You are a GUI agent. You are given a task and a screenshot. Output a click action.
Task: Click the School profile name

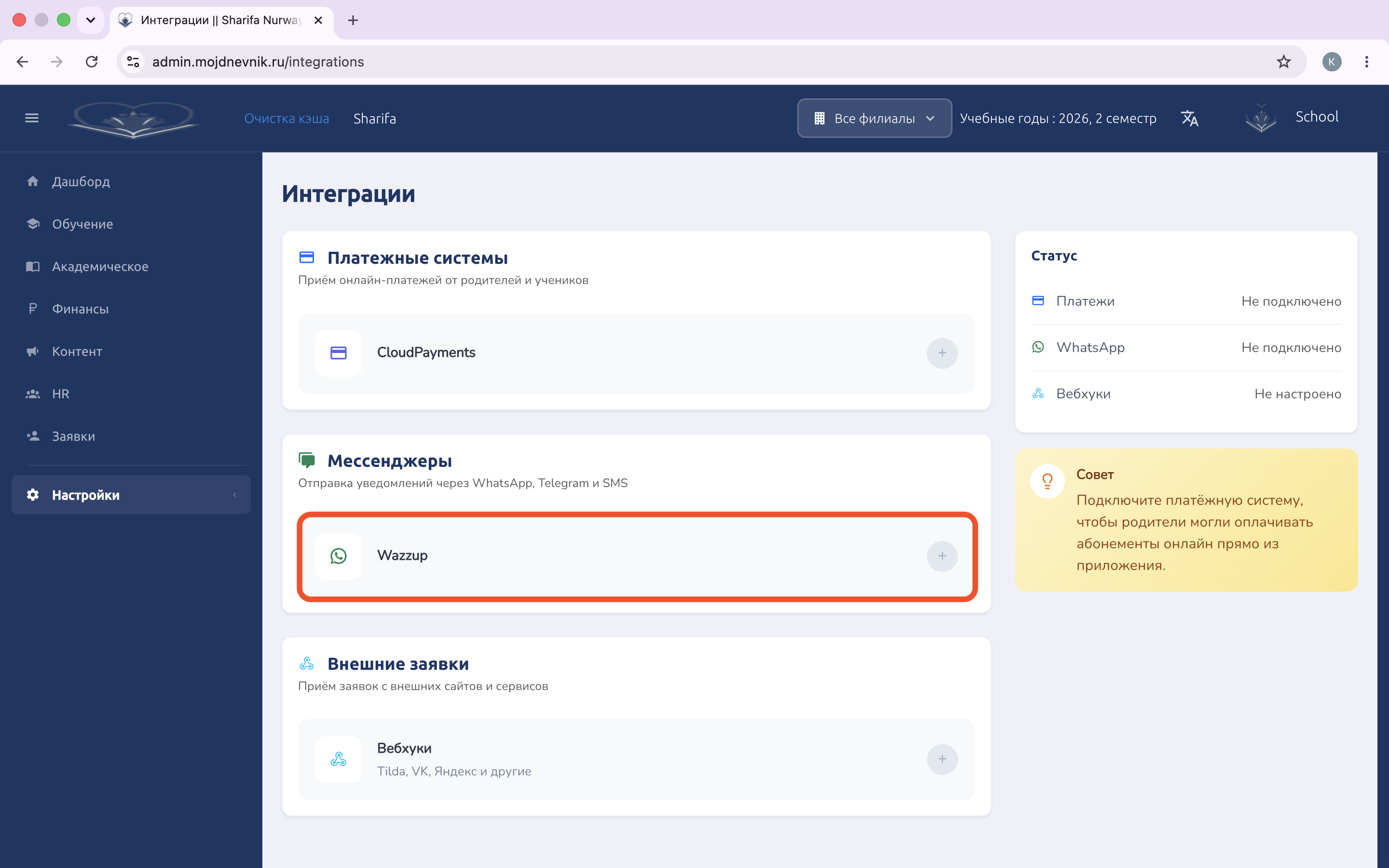pyautogui.click(x=1317, y=117)
